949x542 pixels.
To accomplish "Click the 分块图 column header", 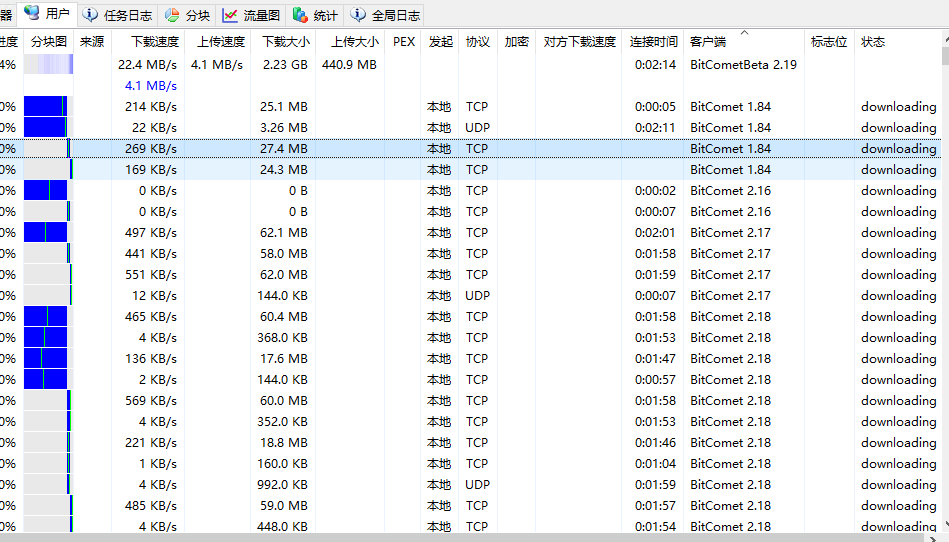I will pyautogui.click(x=48, y=42).
